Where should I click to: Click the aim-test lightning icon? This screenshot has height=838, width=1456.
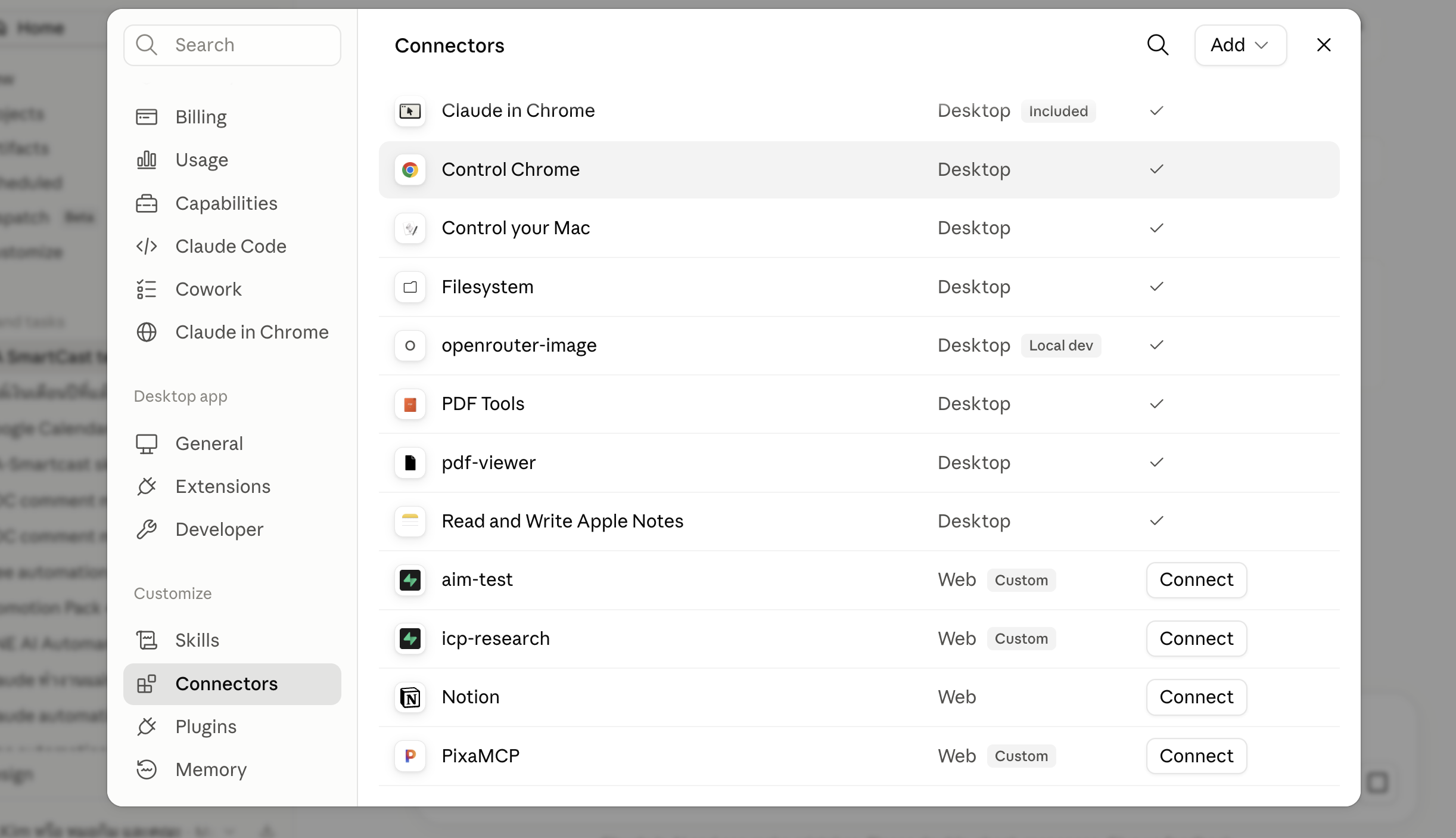[x=410, y=580]
